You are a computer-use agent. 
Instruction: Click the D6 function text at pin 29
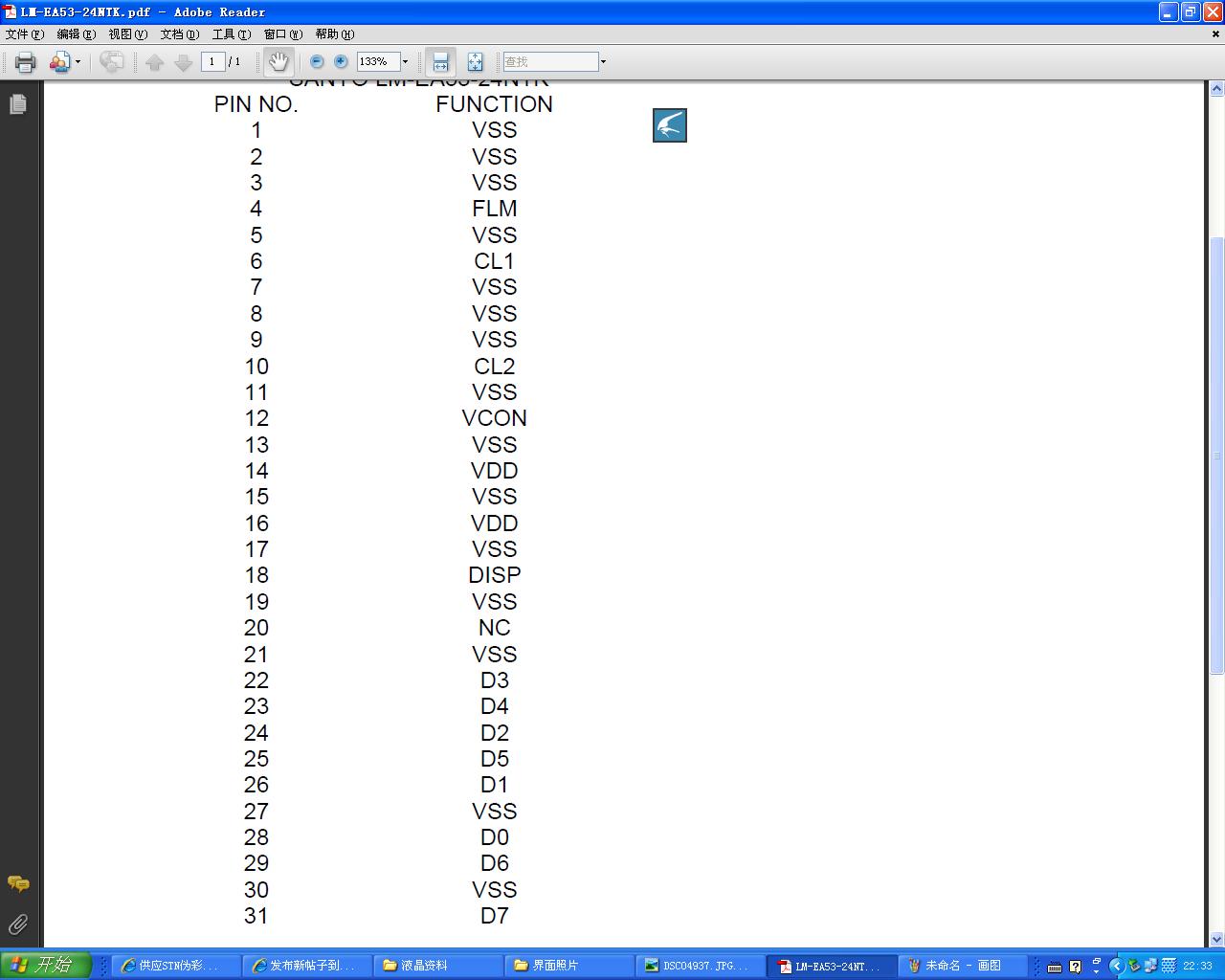click(495, 863)
